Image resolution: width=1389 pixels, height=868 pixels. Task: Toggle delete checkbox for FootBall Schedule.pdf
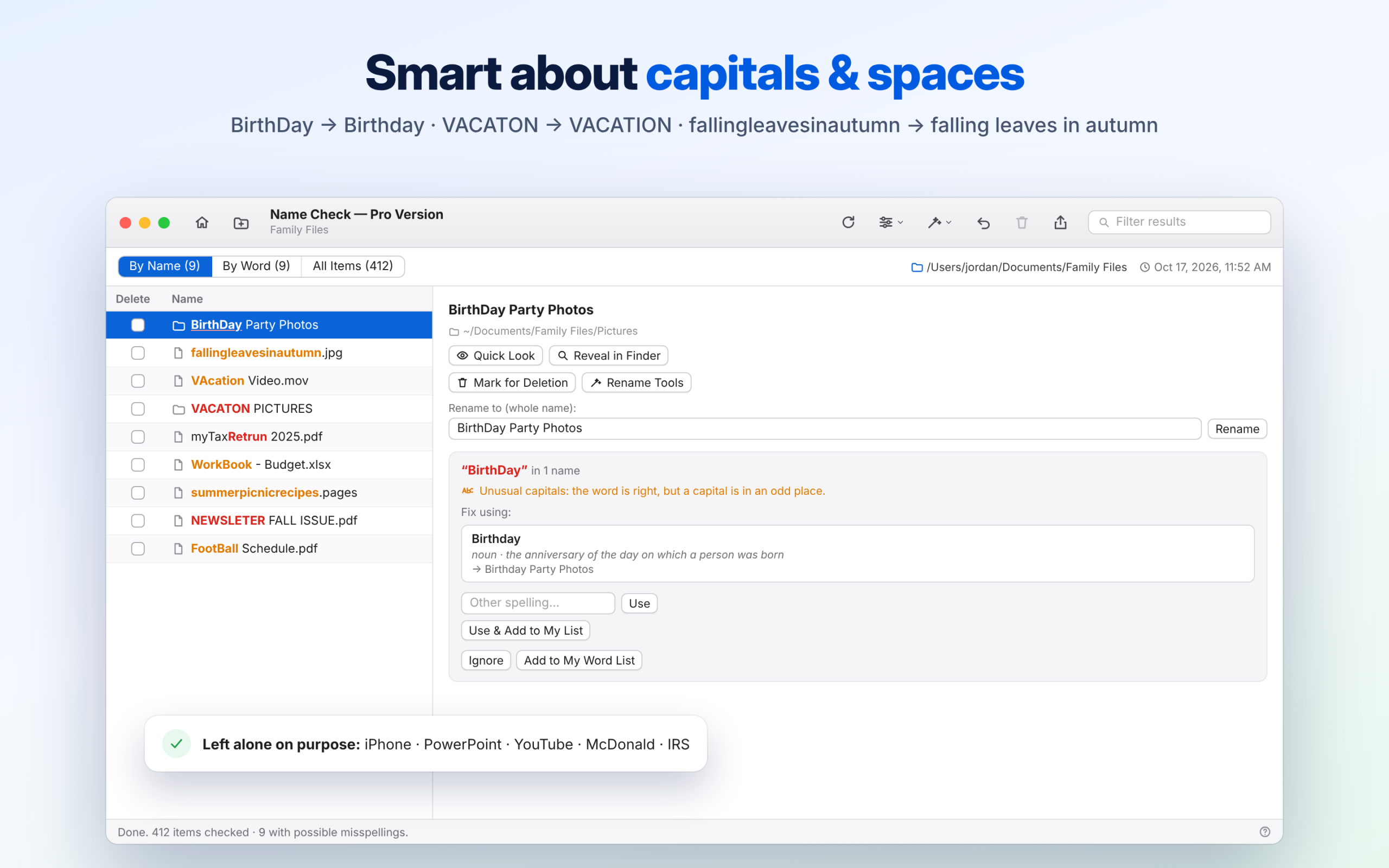pos(138,549)
